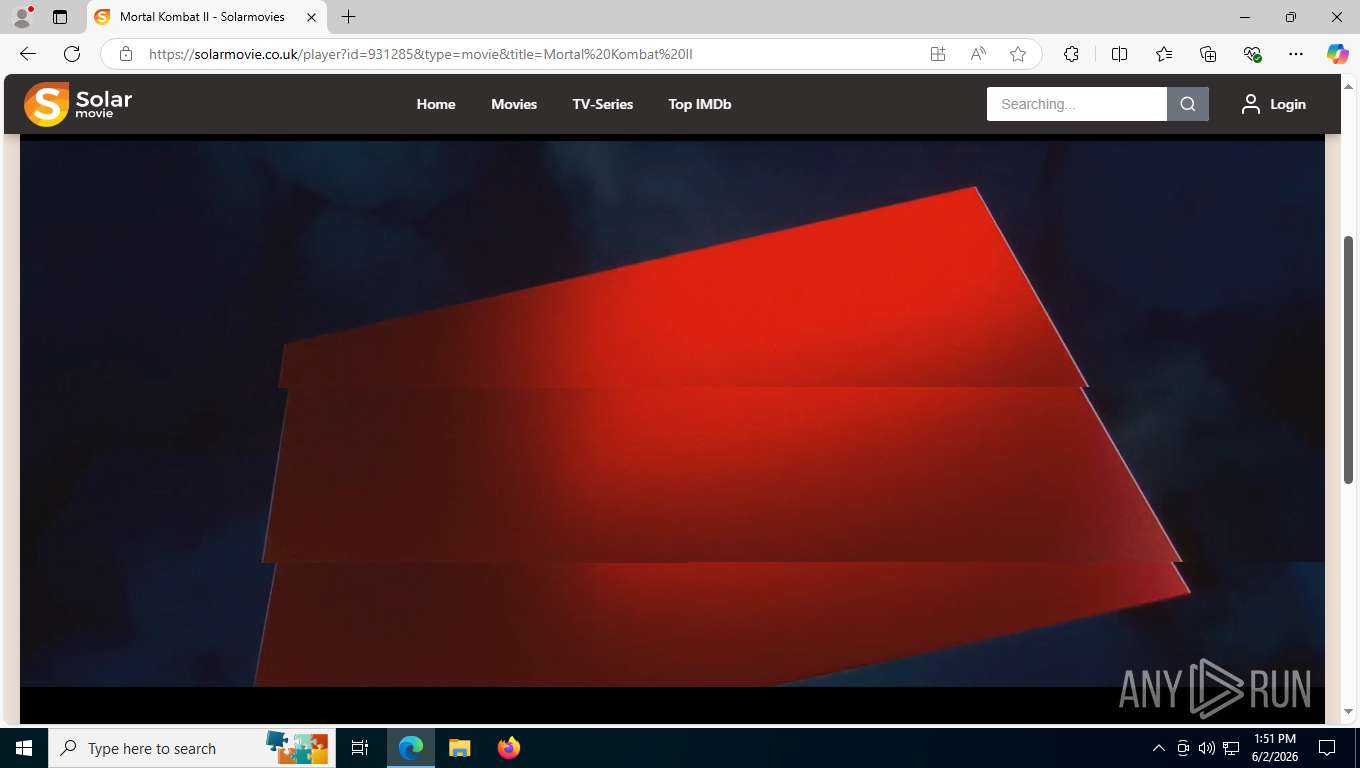This screenshot has height=768, width=1360.
Task: Open the Collections icon
Action: [x=1208, y=54]
